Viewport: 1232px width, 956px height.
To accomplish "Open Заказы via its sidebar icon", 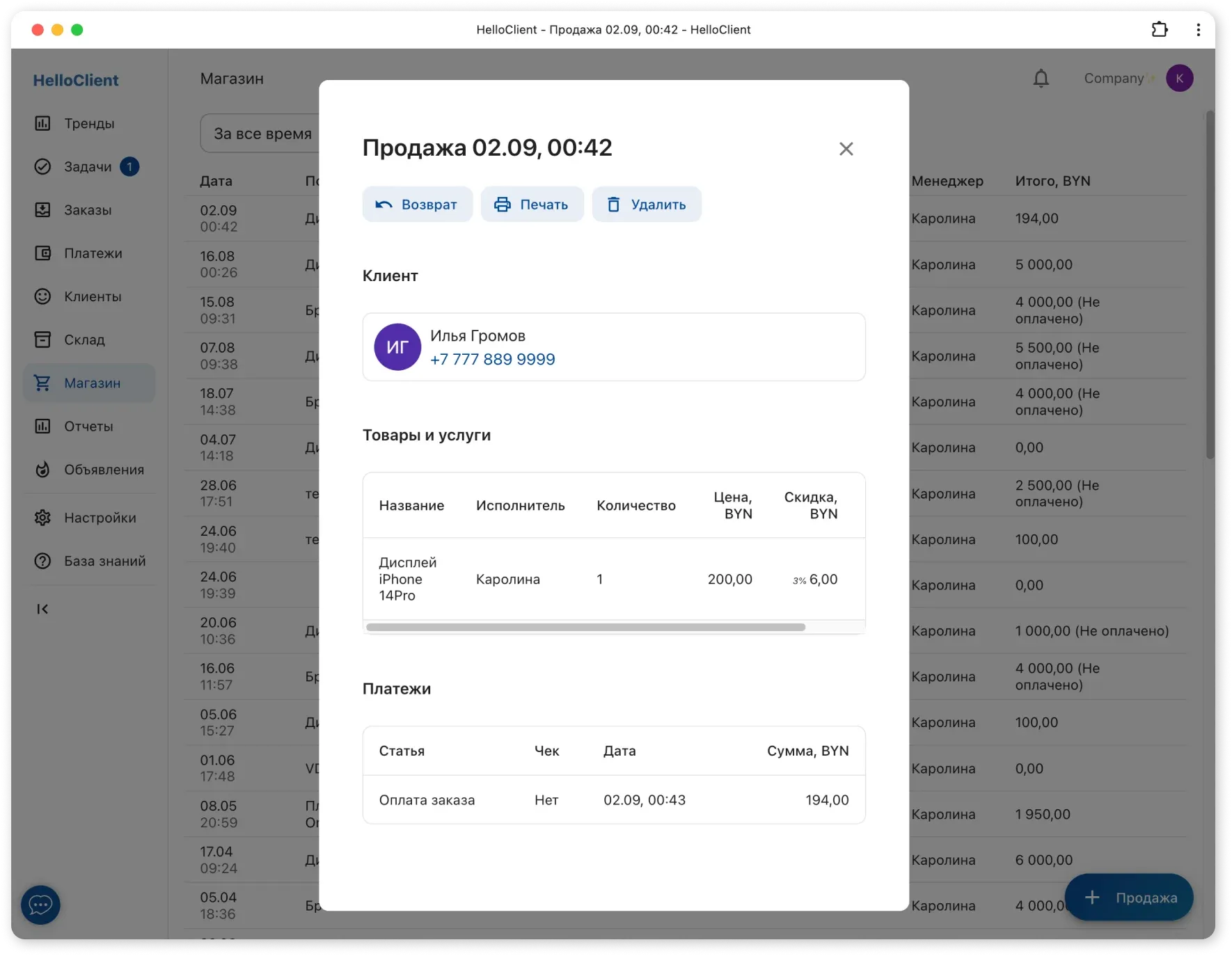I will click(42, 209).
